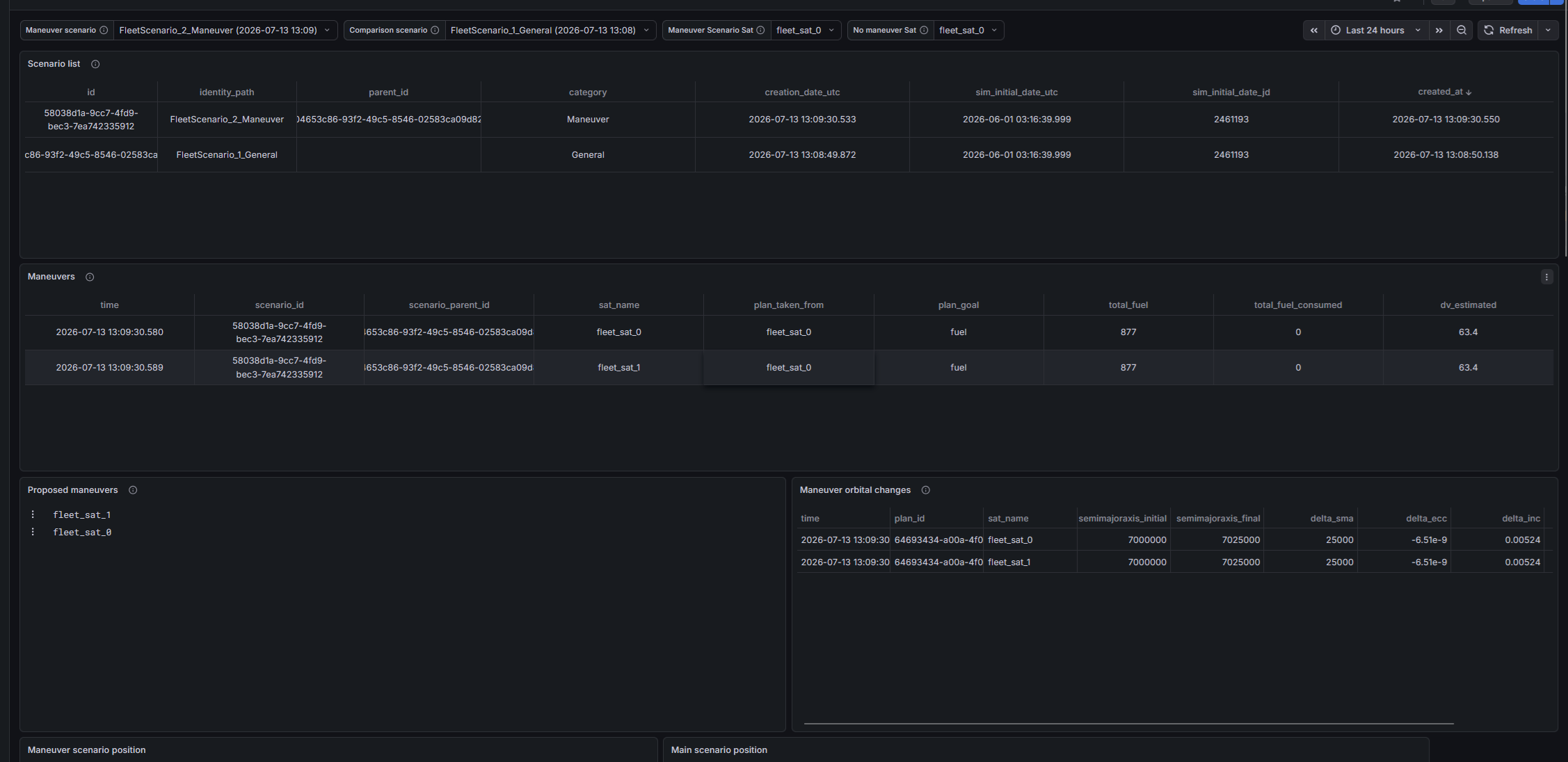1568x762 pixels.
Task: Click Maneuver scenario position panel title
Action: (86, 749)
